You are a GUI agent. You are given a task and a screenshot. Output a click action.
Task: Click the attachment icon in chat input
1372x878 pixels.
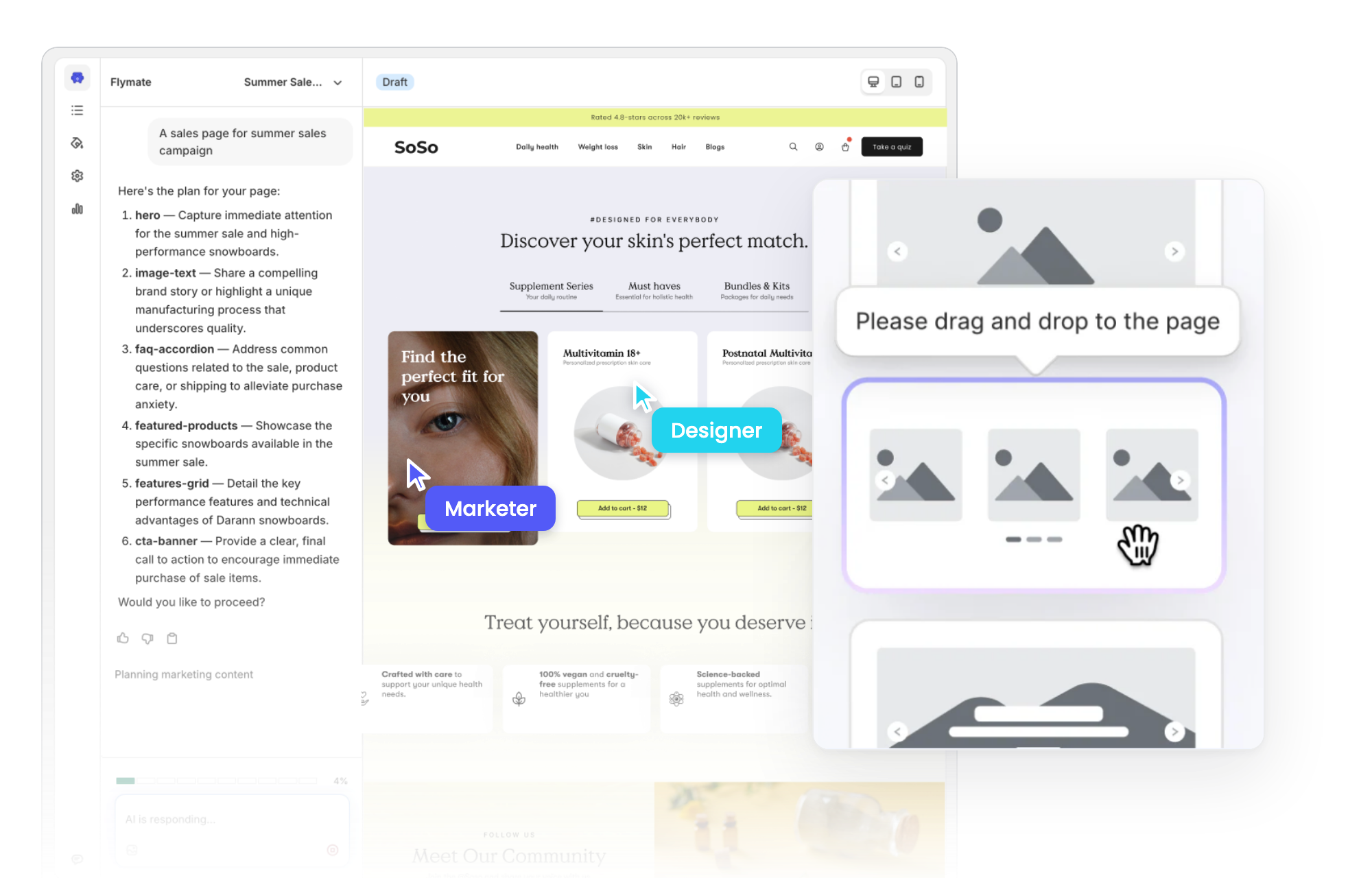click(x=132, y=850)
